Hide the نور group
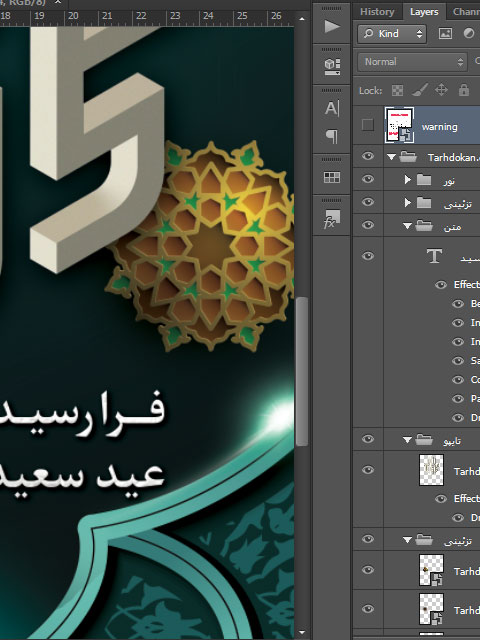The image size is (480, 640). click(x=368, y=179)
